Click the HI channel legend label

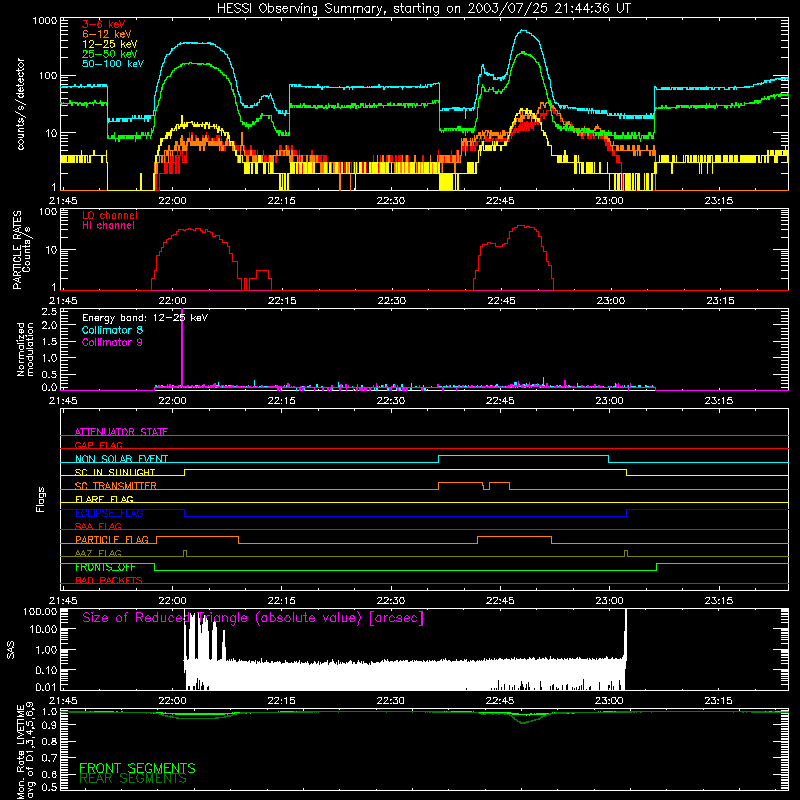(109, 226)
